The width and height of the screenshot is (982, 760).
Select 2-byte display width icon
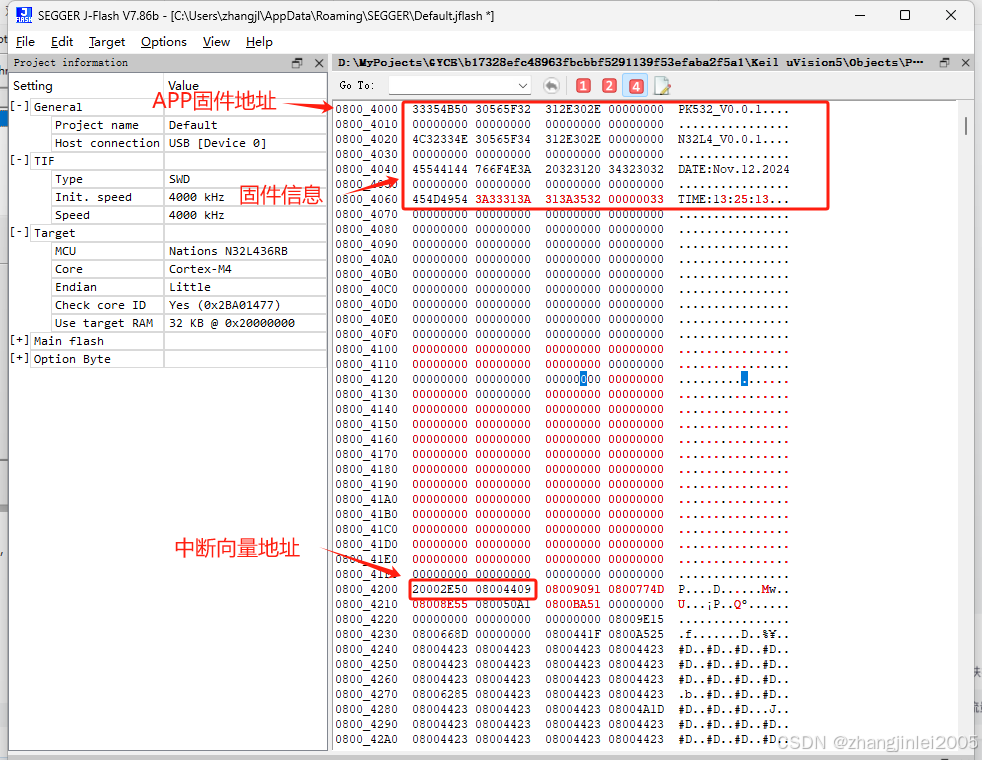(609, 86)
